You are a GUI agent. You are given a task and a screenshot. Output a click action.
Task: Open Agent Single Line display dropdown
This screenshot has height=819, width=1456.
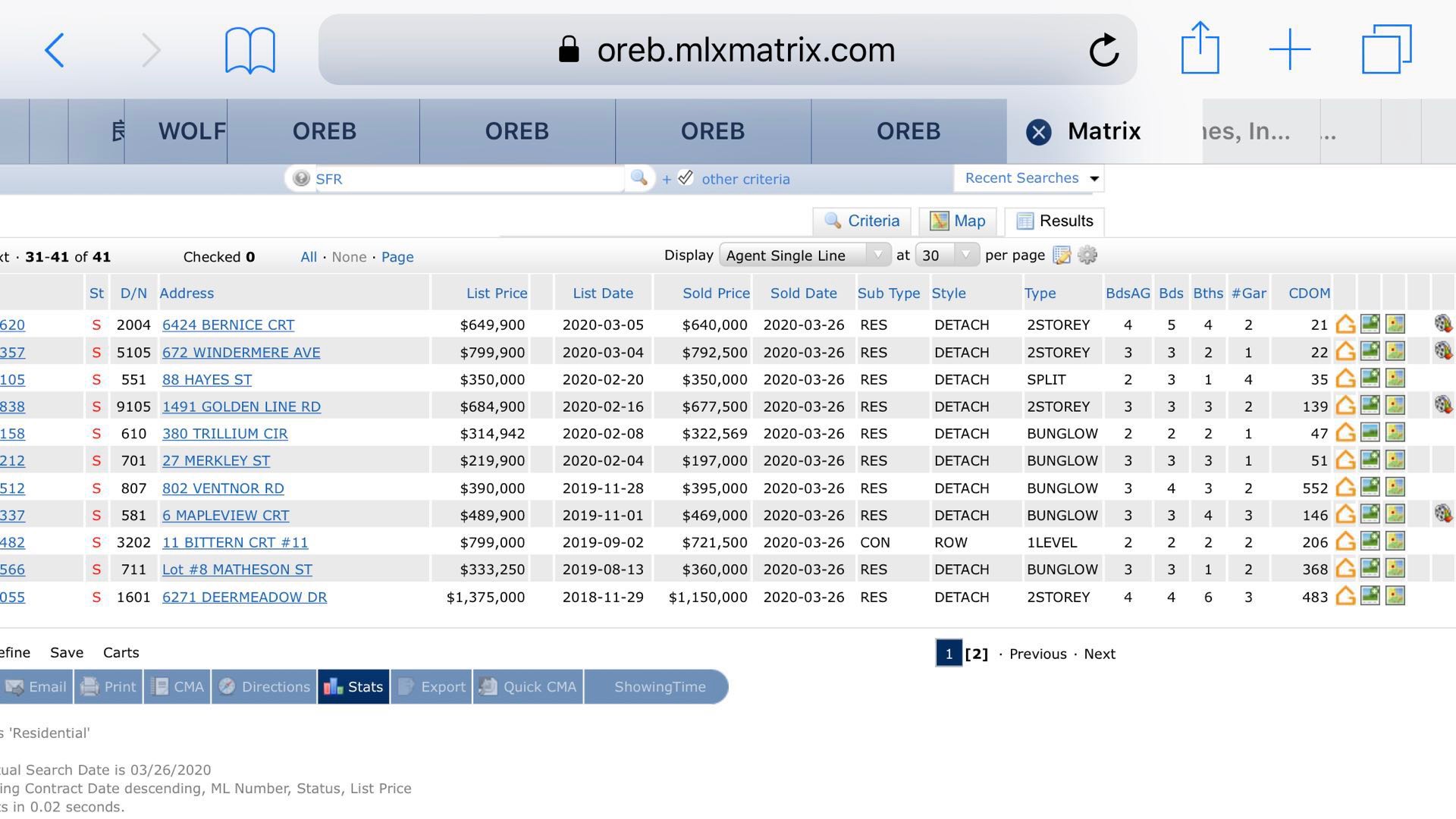click(x=805, y=256)
